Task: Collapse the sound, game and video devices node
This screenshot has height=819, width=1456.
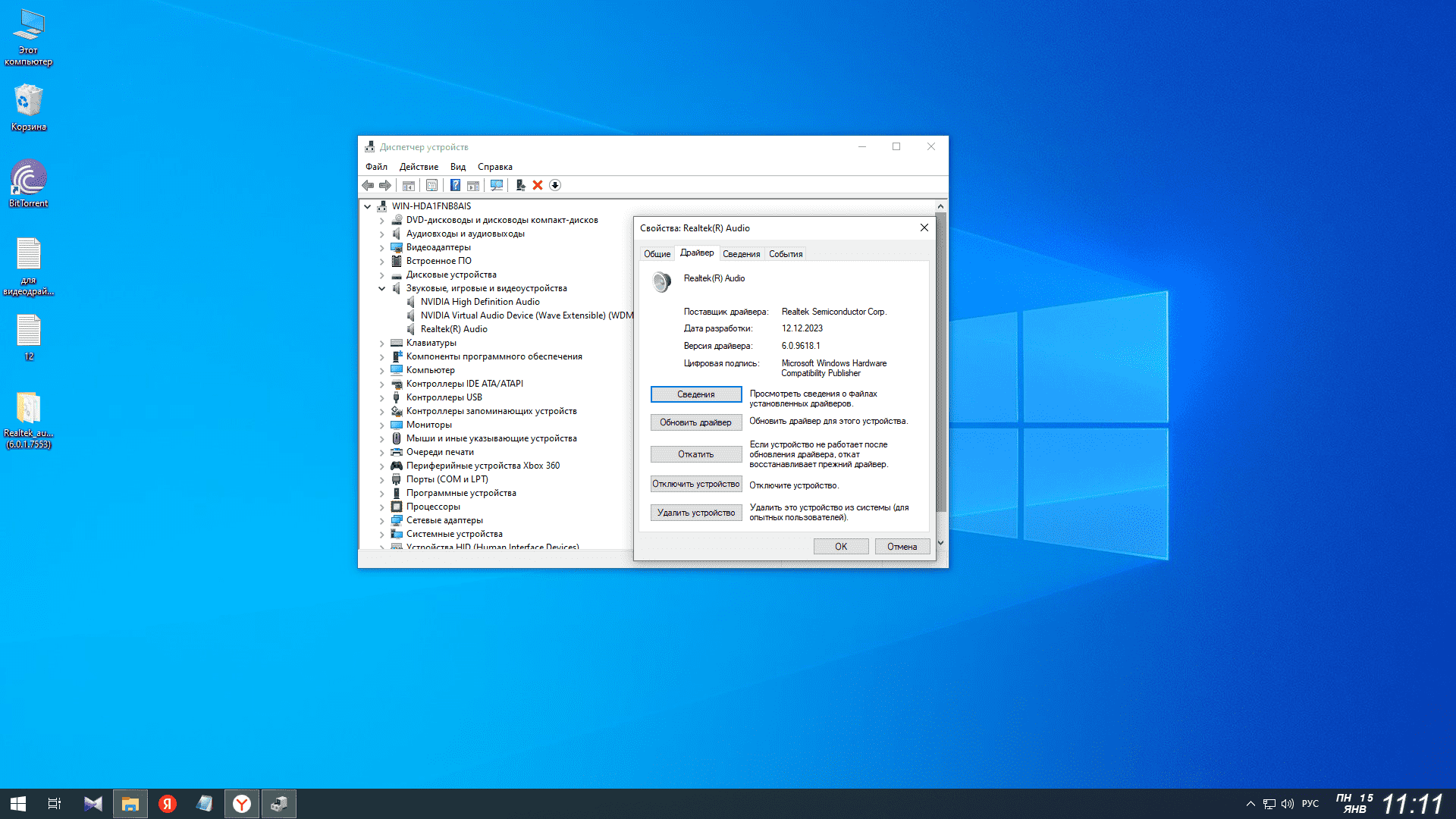Action: tap(382, 288)
